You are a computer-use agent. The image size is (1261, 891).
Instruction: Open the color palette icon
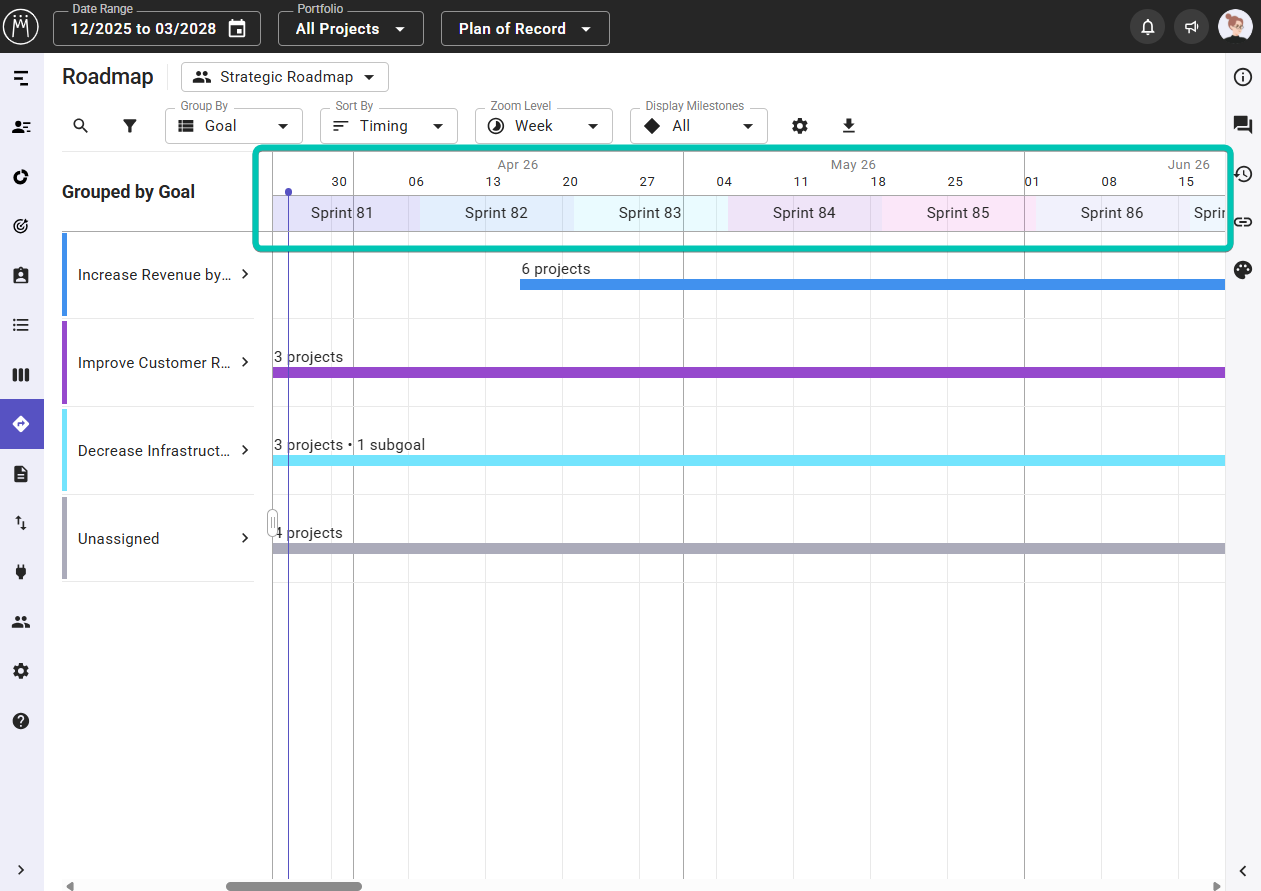(x=1243, y=270)
